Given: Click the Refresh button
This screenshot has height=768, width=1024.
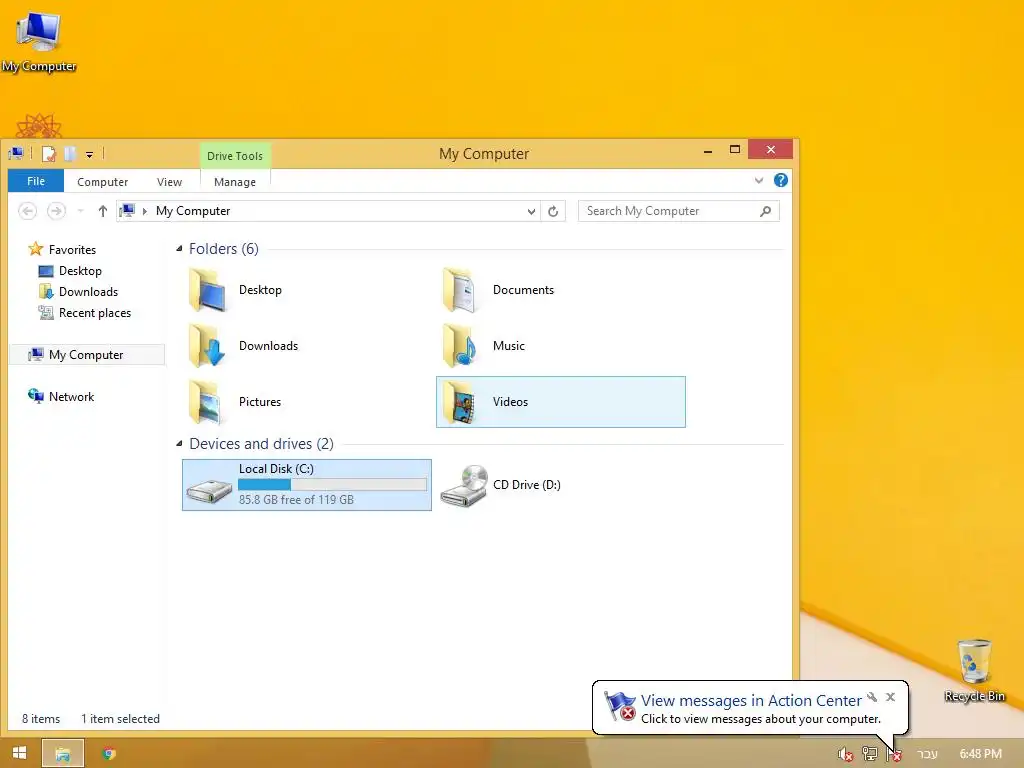Looking at the screenshot, I should tap(553, 212).
